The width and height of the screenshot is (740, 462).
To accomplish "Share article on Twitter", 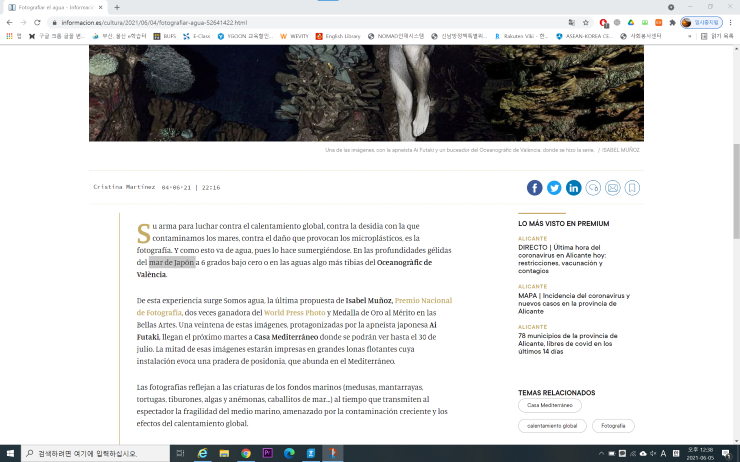I will [554, 188].
